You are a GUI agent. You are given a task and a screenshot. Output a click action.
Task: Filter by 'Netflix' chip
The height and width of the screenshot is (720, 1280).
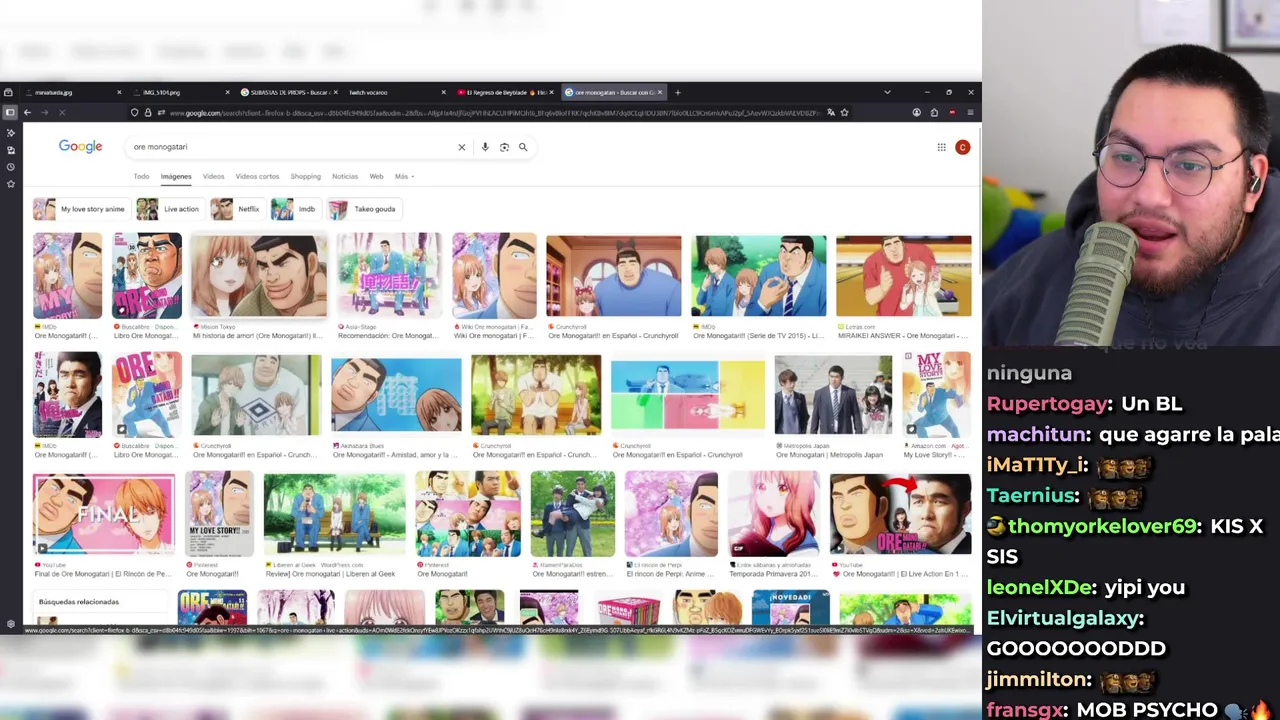point(237,209)
